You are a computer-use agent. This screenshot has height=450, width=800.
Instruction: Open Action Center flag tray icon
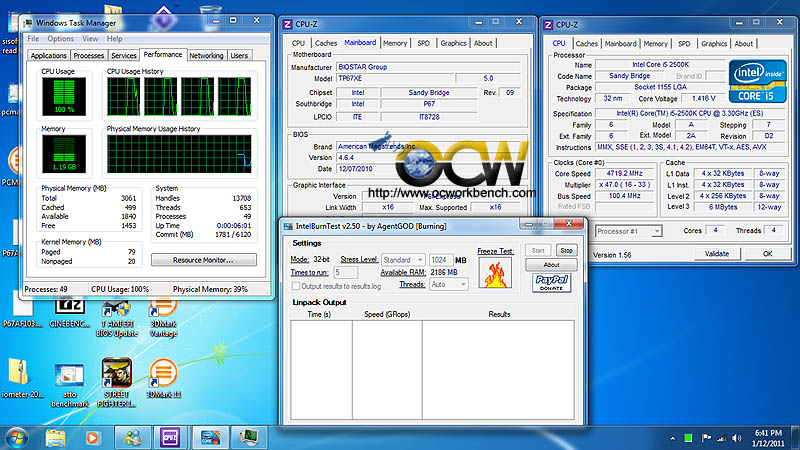coord(706,438)
